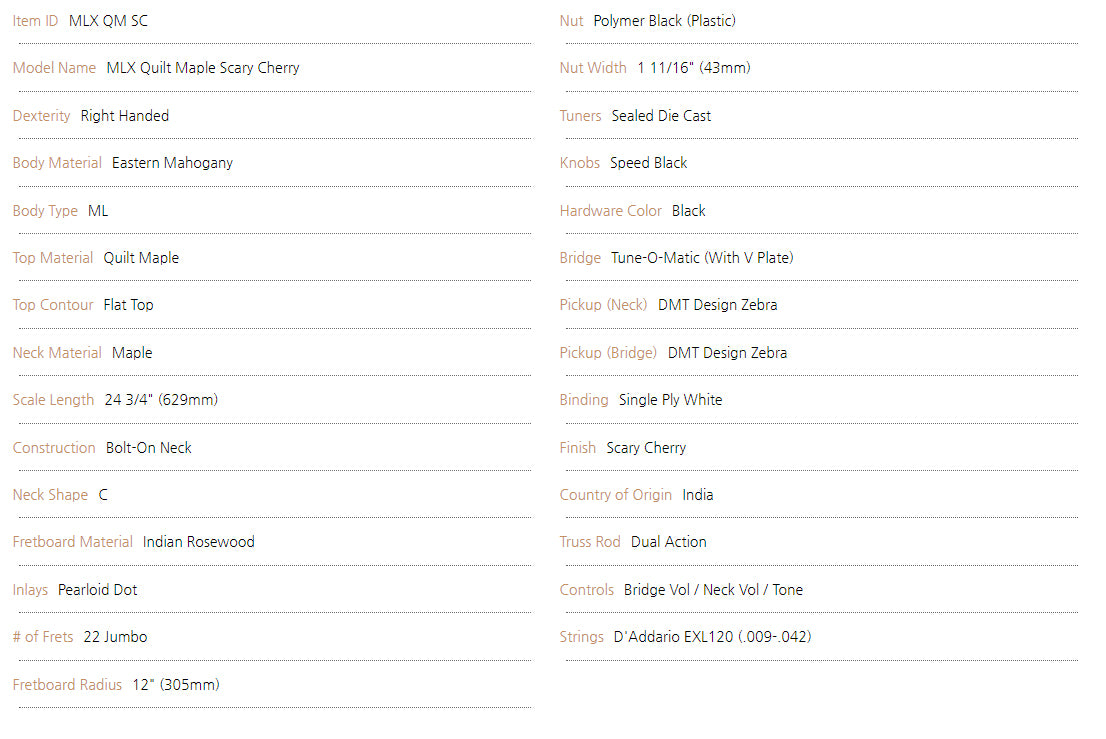This screenshot has width=1106, height=739.
Task: Click the Polymer Black (Plastic) nut value
Action: pyautogui.click(x=664, y=21)
